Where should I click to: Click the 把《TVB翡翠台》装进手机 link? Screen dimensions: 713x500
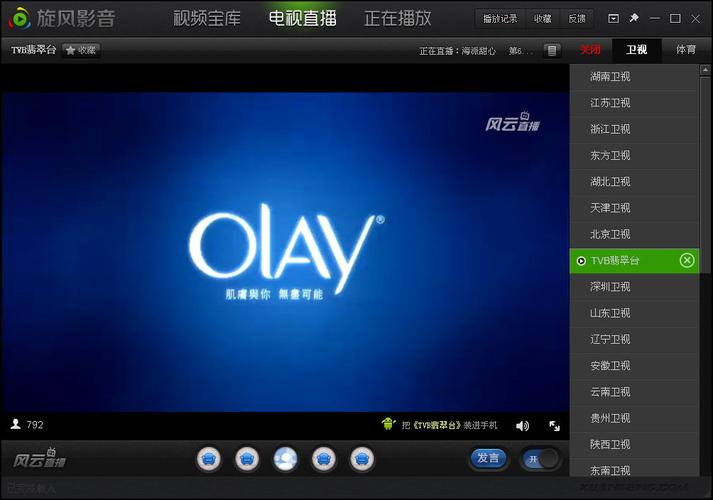point(449,425)
